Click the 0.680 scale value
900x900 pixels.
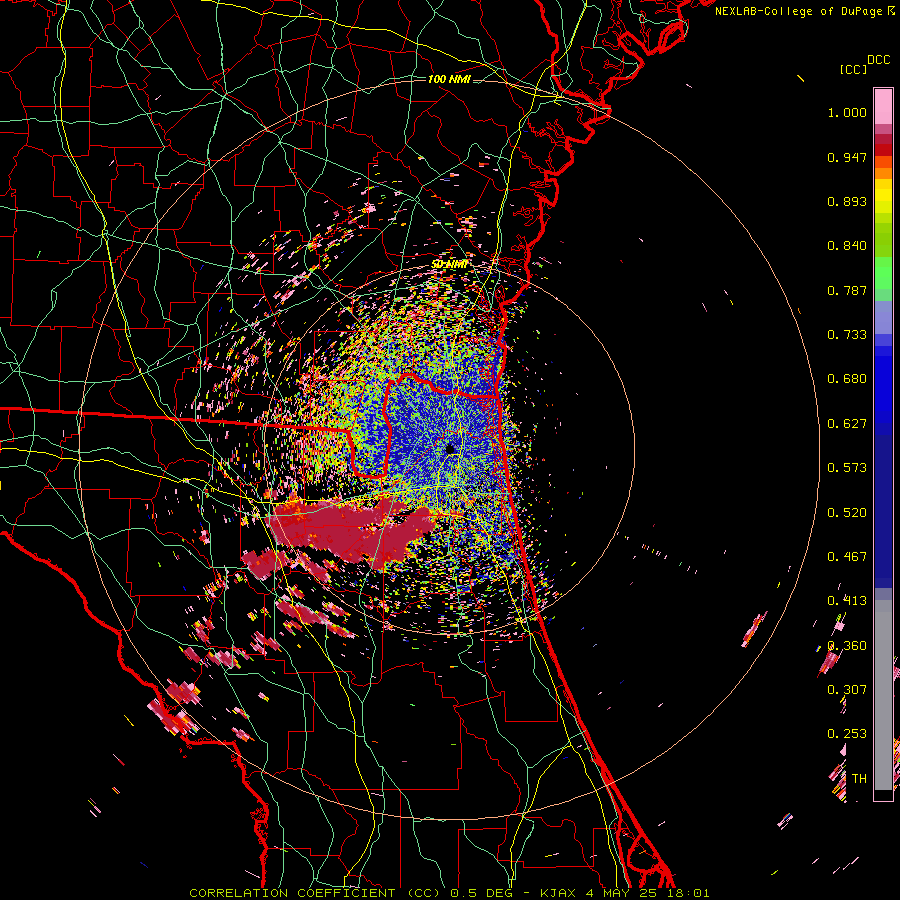click(x=847, y=379)
